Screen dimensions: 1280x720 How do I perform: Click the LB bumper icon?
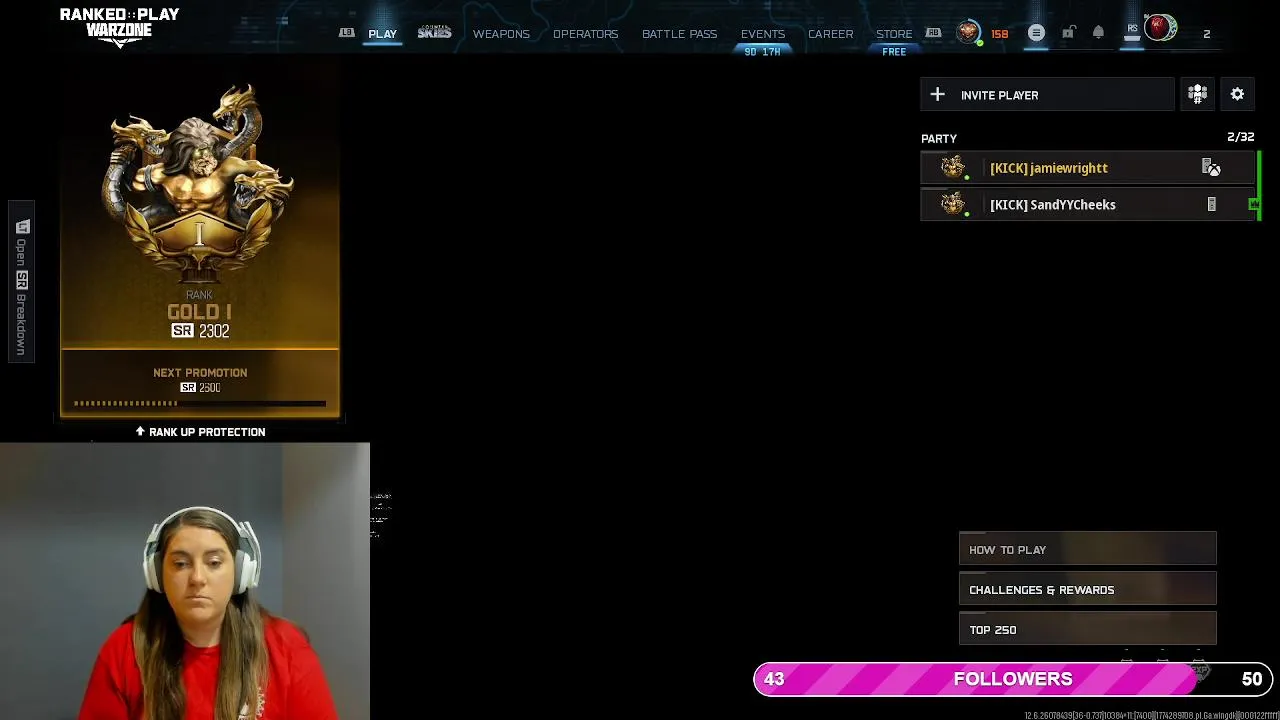click(x=346, y=33)
